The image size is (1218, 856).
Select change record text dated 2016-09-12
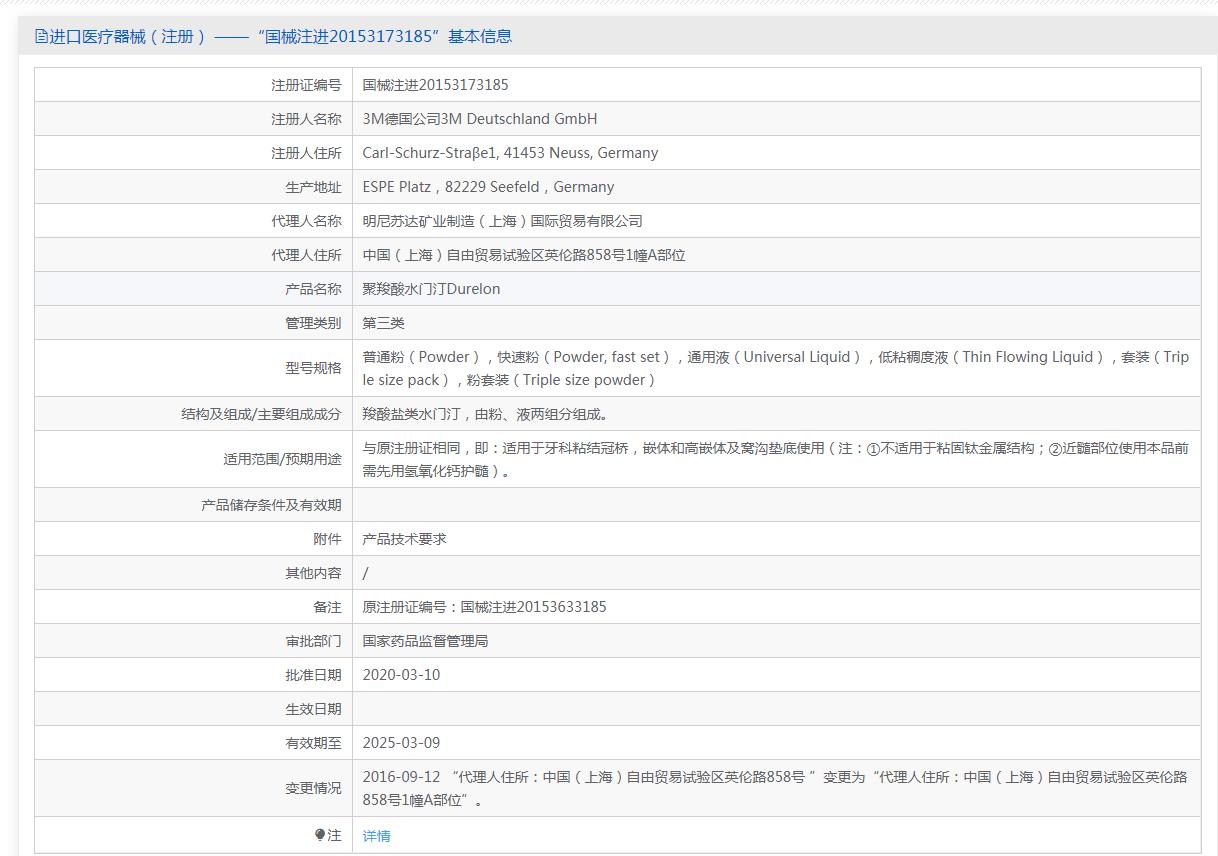[x=775, y=788]
